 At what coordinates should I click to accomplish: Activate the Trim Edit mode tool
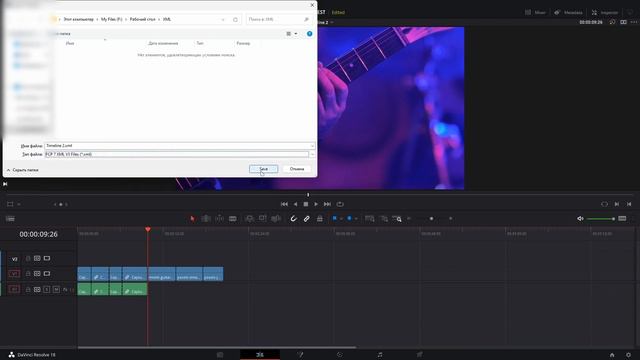tap(206, 219)
